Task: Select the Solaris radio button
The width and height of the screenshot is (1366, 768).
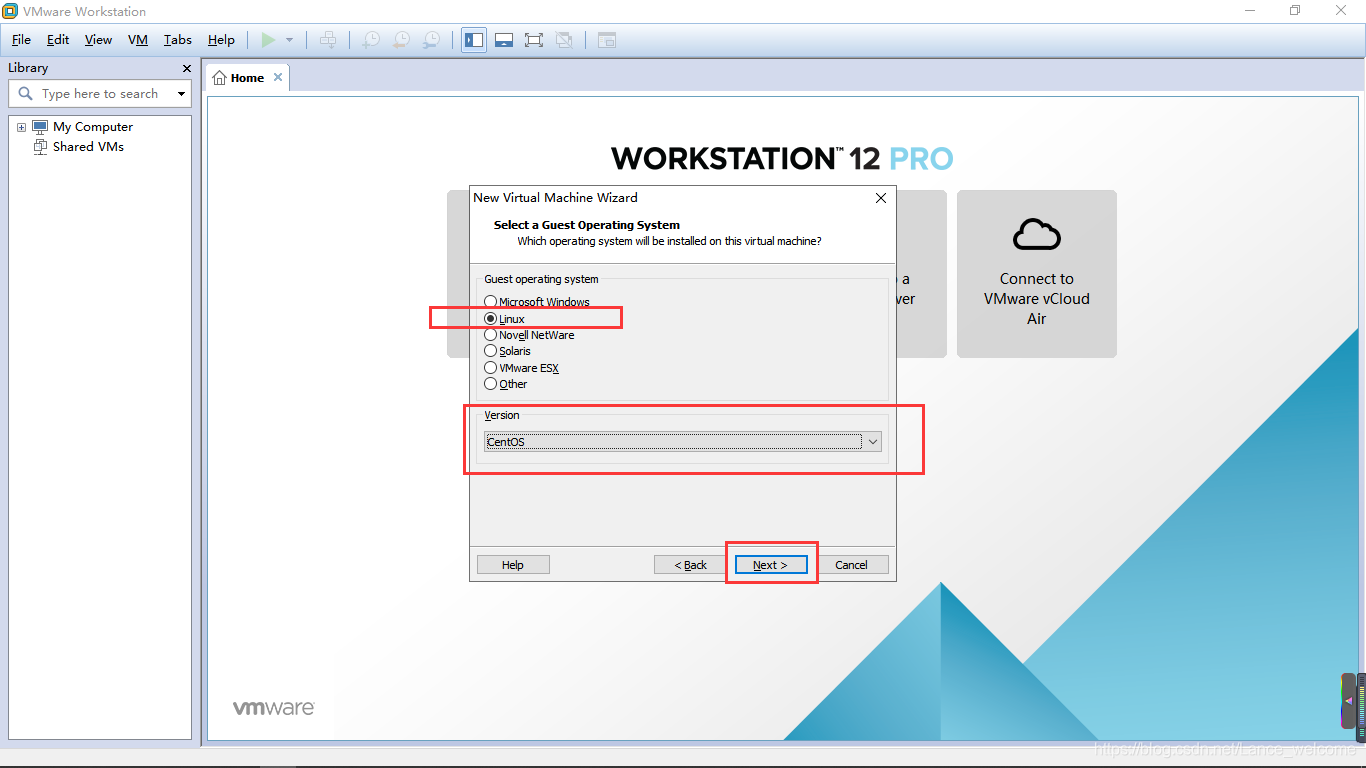Action: pyautogui.click(x=490, y=350)
